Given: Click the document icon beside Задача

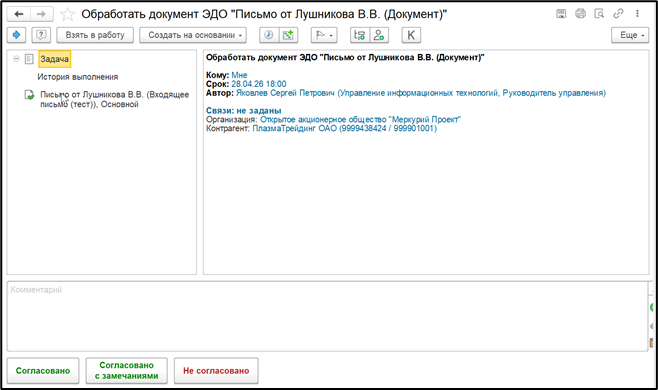Looking at the screenshot, I should click(x=29, y=59).
